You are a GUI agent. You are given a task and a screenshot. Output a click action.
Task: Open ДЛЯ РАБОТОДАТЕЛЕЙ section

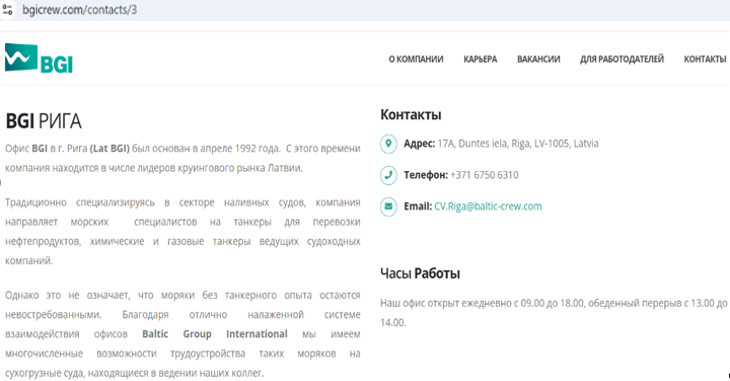[x=622, y=59]
